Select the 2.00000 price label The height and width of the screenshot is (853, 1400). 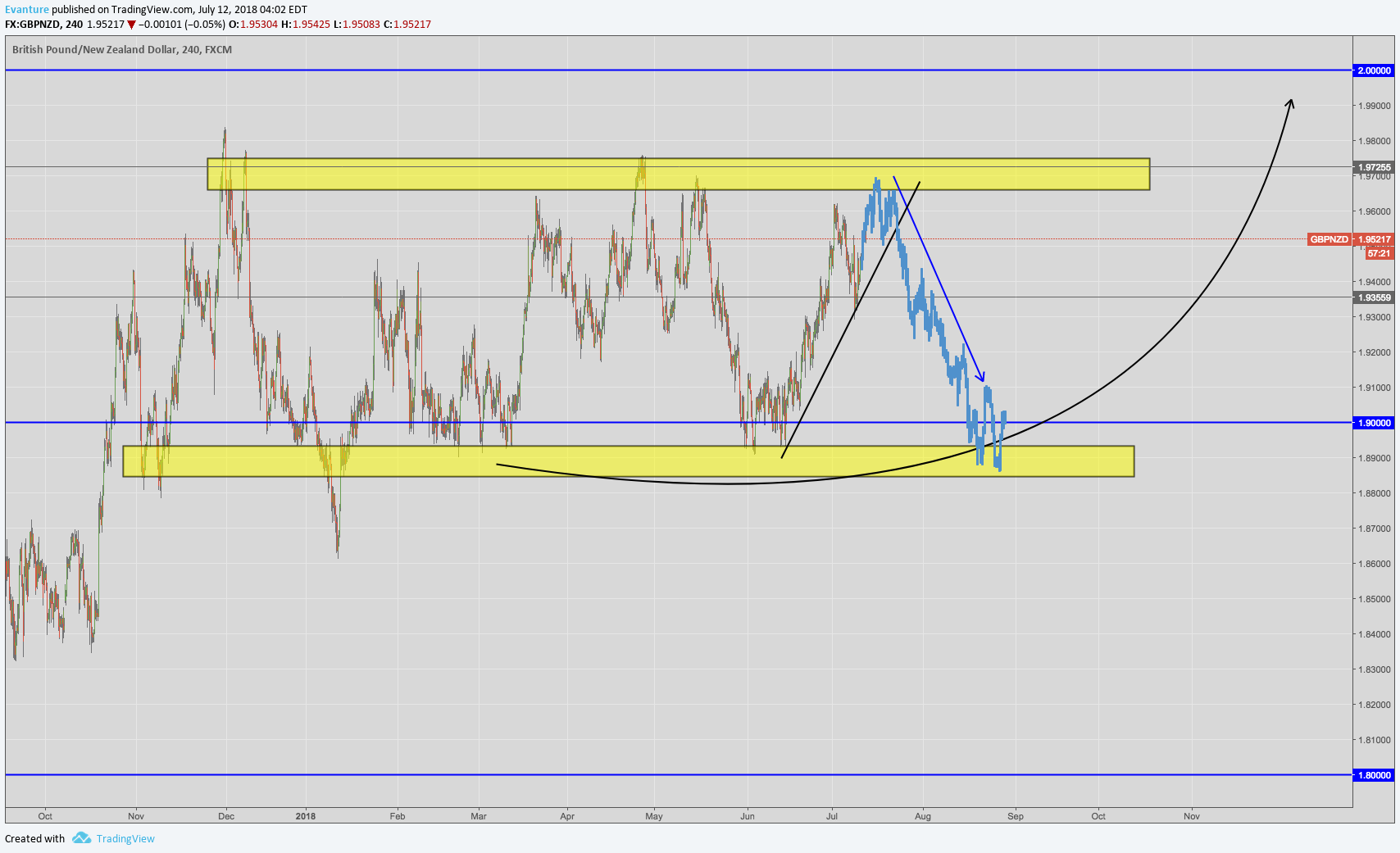(x=1374, y=70)
